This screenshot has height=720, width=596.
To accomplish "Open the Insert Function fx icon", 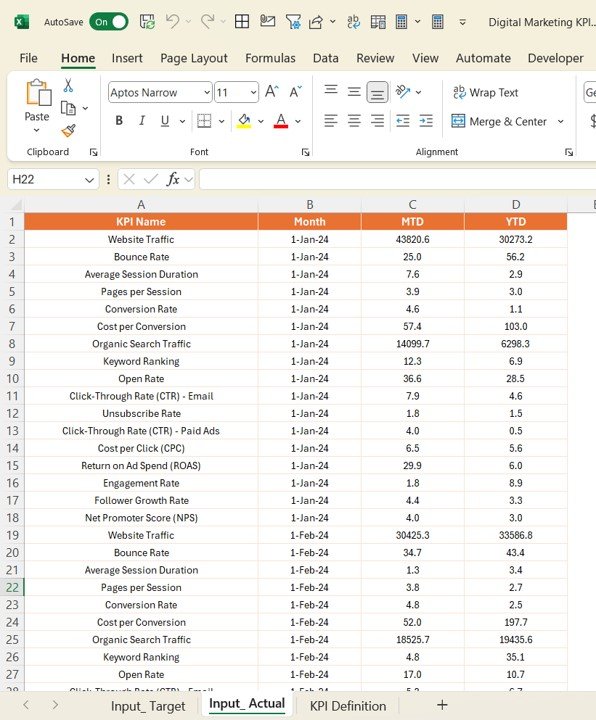I will (x=173, y=179).
